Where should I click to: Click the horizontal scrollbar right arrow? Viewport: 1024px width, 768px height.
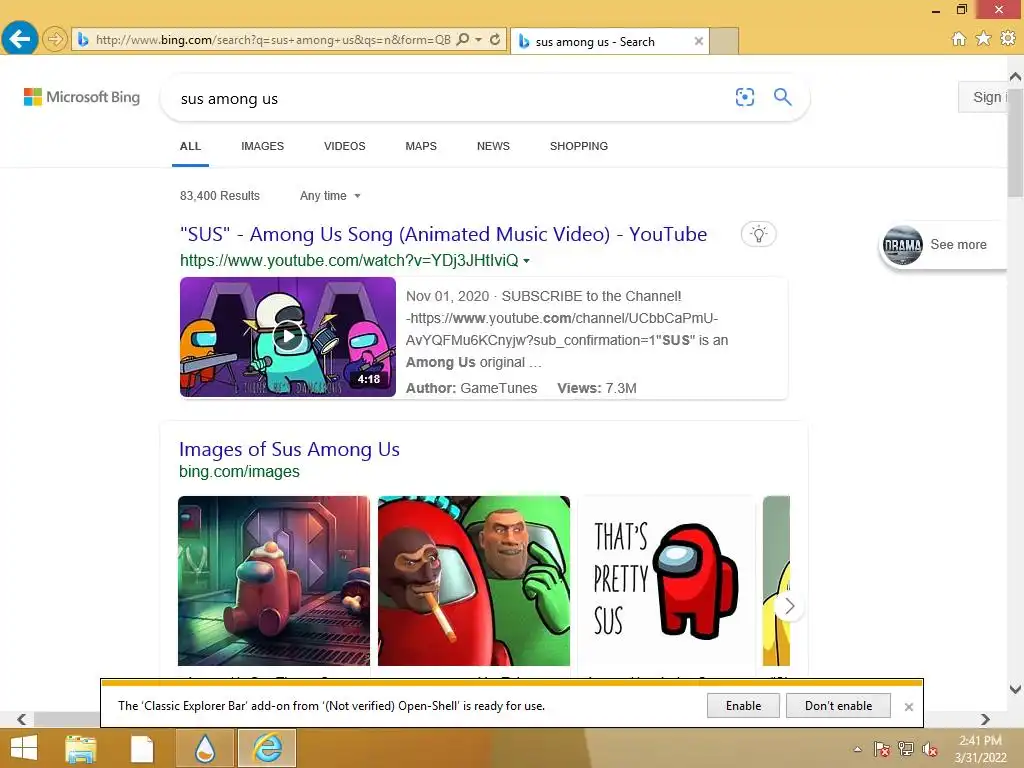coord(985,719)
